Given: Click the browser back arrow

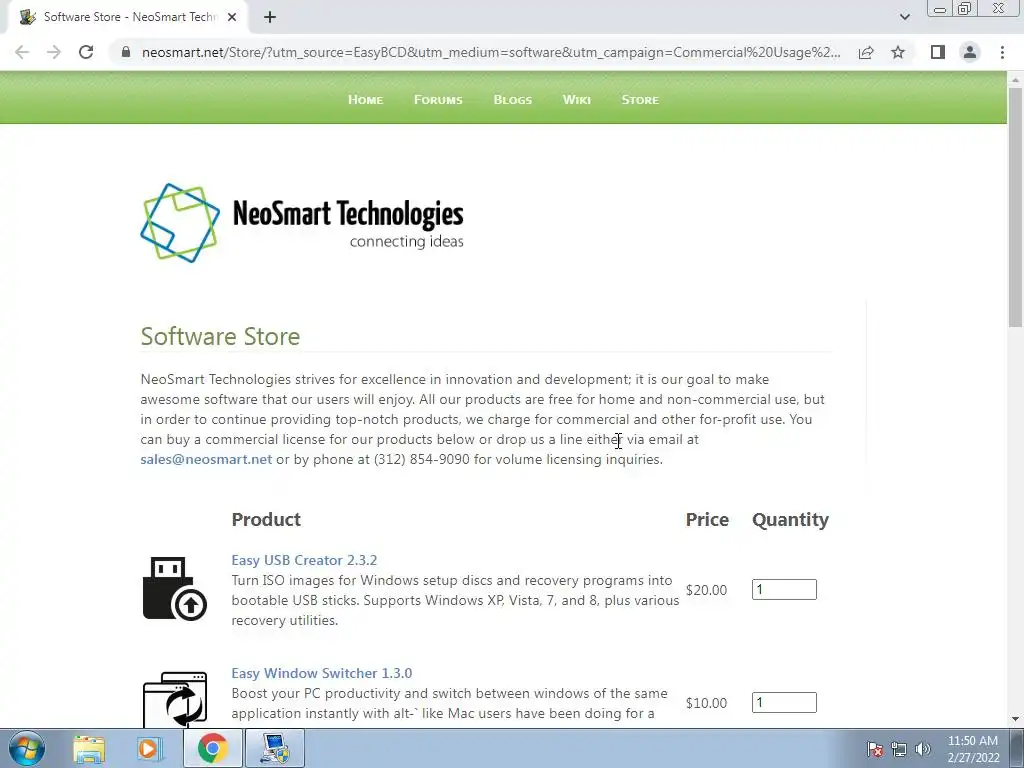Looking at the screenshot, I should [22, 52].
